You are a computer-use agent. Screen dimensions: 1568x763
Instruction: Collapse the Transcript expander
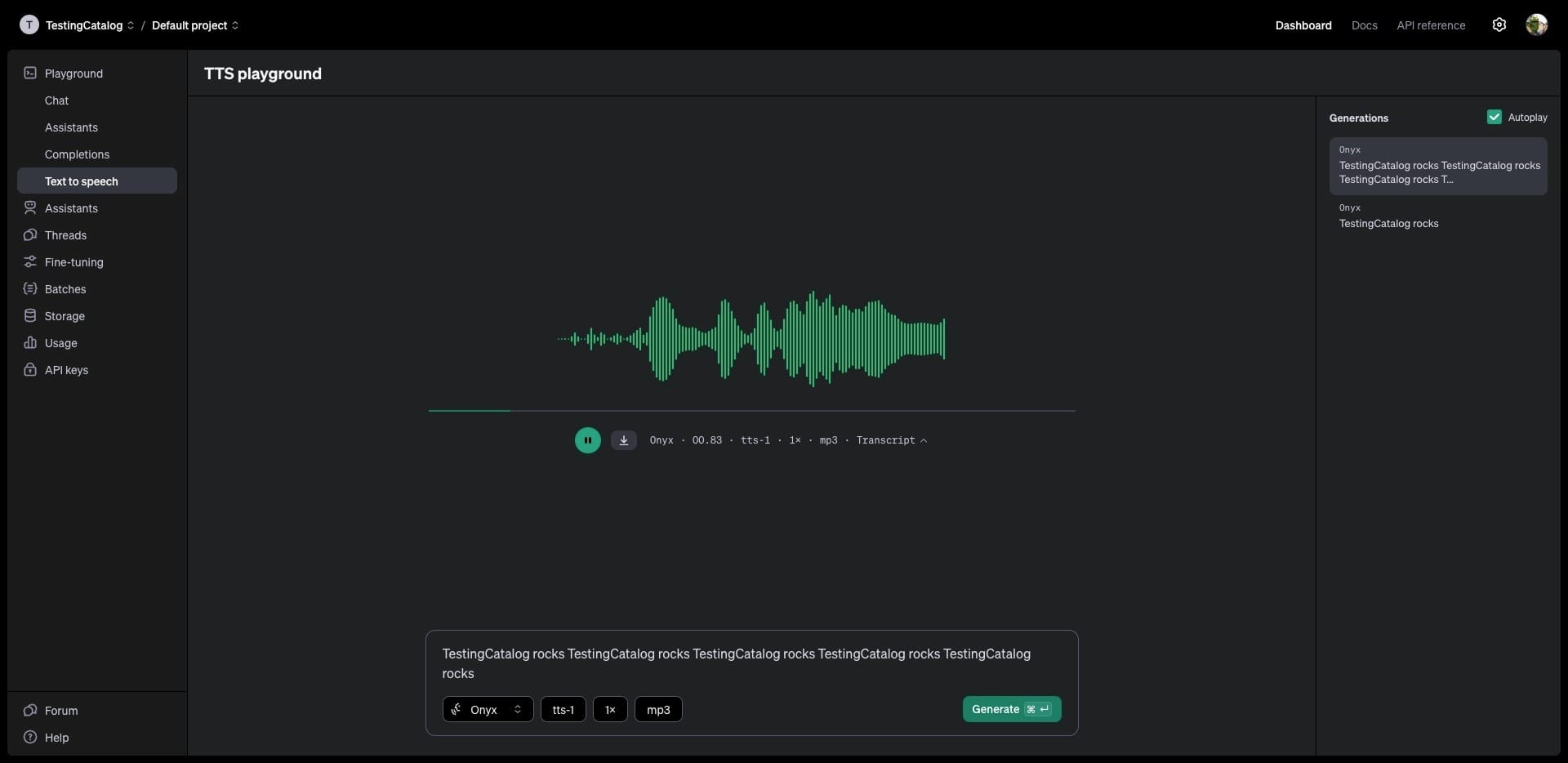[x=891, y=440]
